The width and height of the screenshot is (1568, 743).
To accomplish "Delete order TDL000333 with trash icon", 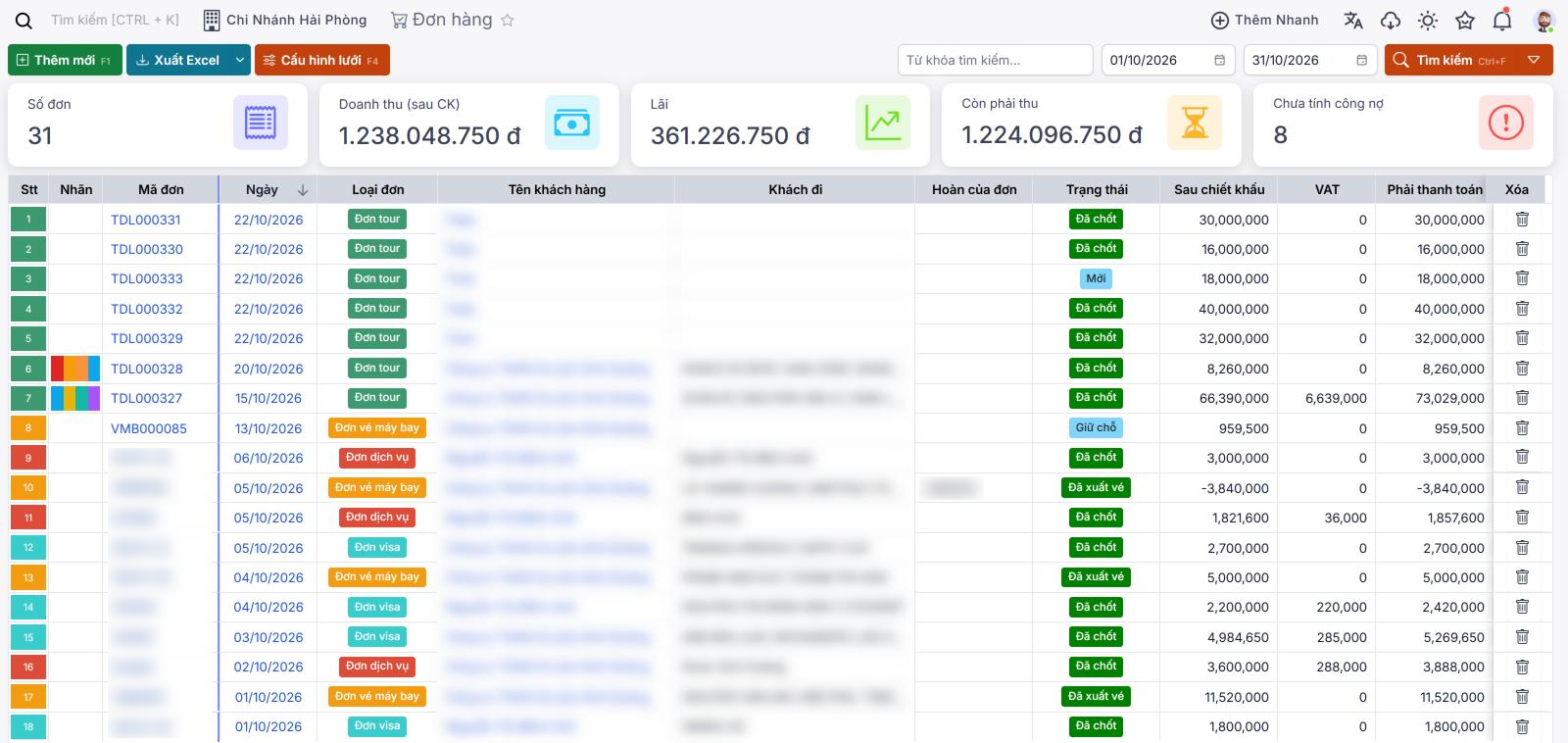I will point(1522,278).
